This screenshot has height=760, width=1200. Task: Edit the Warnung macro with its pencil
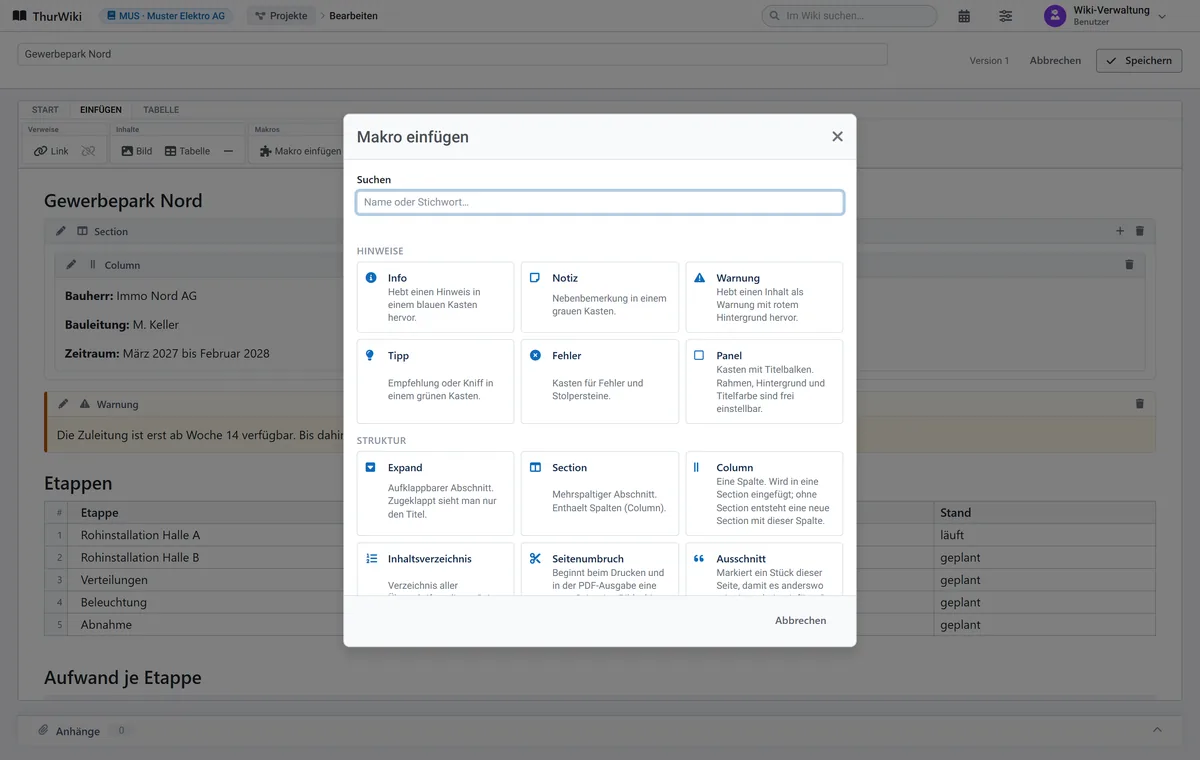[x=63, y=404]
